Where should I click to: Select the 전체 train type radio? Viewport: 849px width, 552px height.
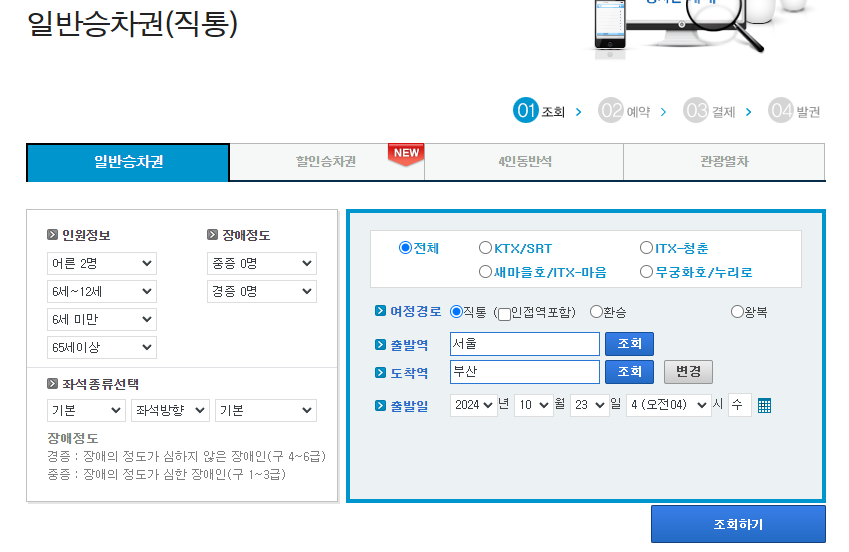(x=405, y=248)
